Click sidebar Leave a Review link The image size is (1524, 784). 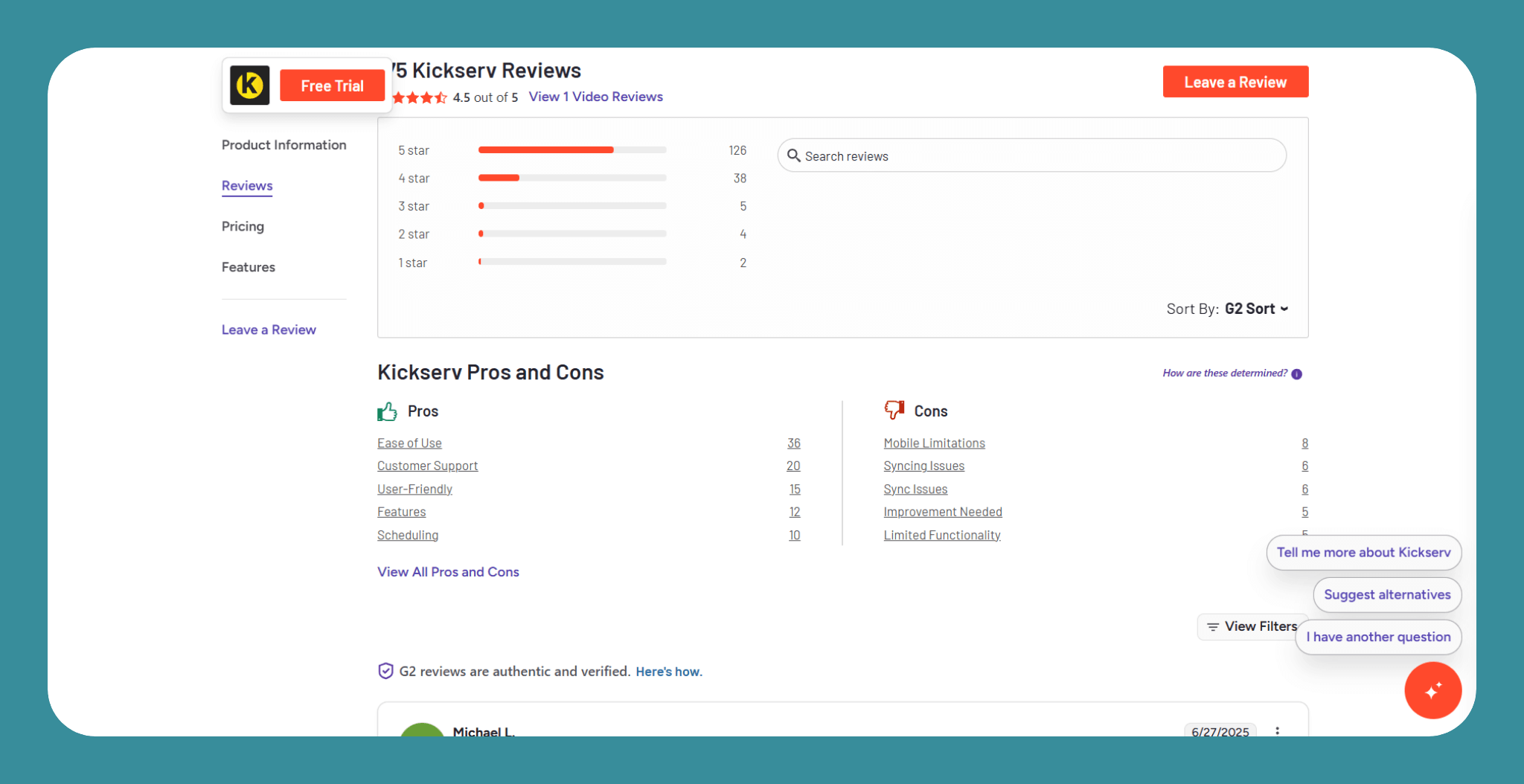269,330
